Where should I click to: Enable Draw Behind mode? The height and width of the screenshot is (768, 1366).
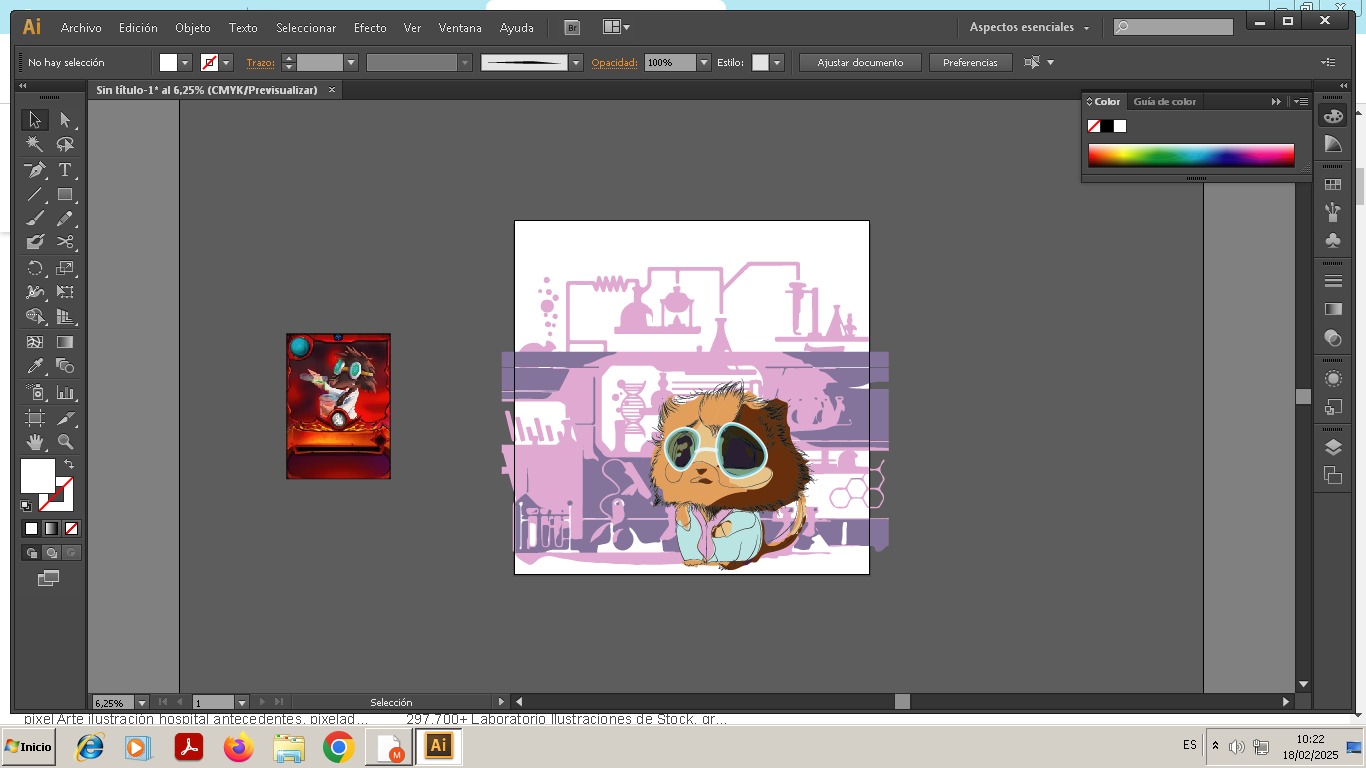tap(51, 553)
